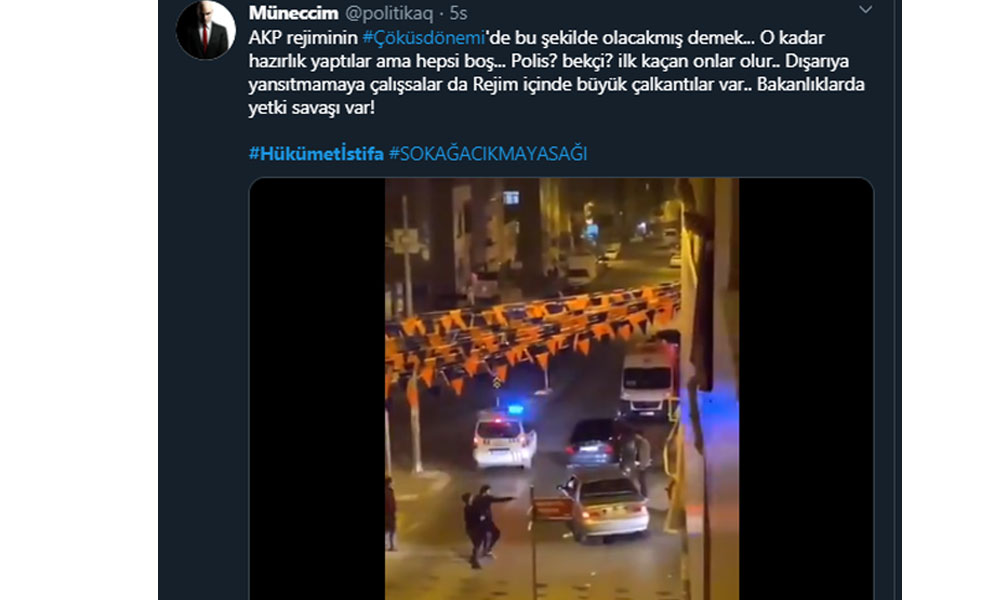Viewport: 1000px width, 600px height.
Task: Click the silver sedan in the video
Action: click(x=606, y=508)
